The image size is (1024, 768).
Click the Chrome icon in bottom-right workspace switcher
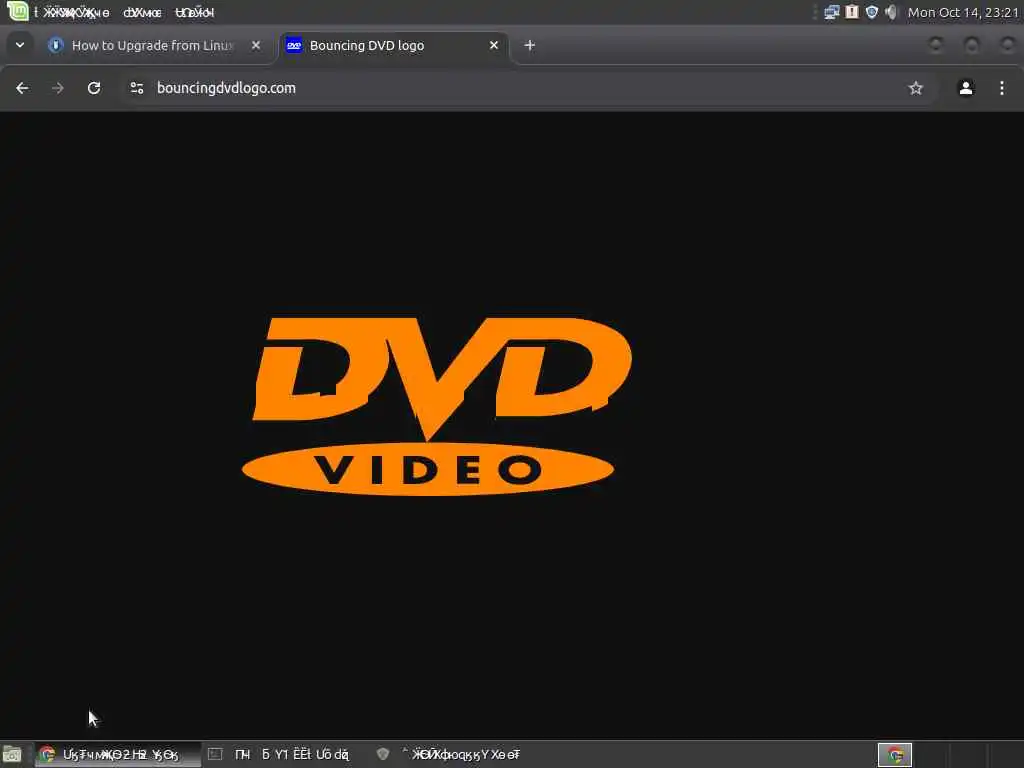click(895, 756)
